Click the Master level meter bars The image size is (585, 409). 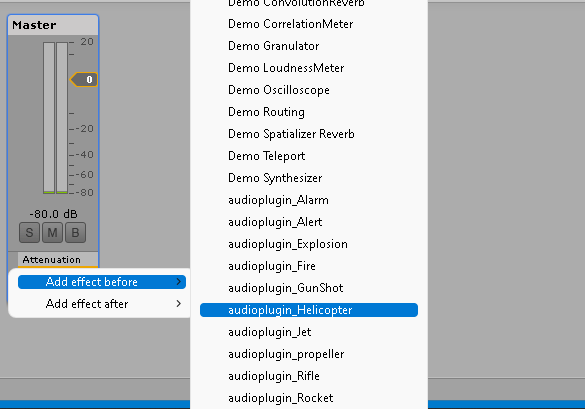pos(55,118)
